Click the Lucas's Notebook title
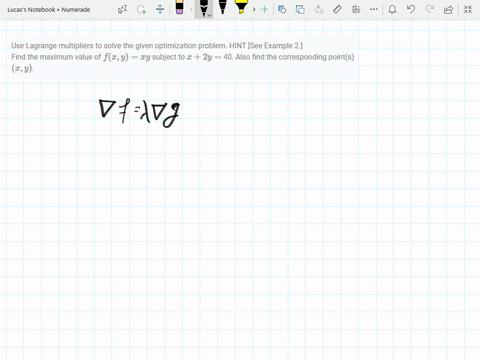Image resolution: width=480 pixels, height=360 pixels. pyautogui.click(x=49, y=10)
